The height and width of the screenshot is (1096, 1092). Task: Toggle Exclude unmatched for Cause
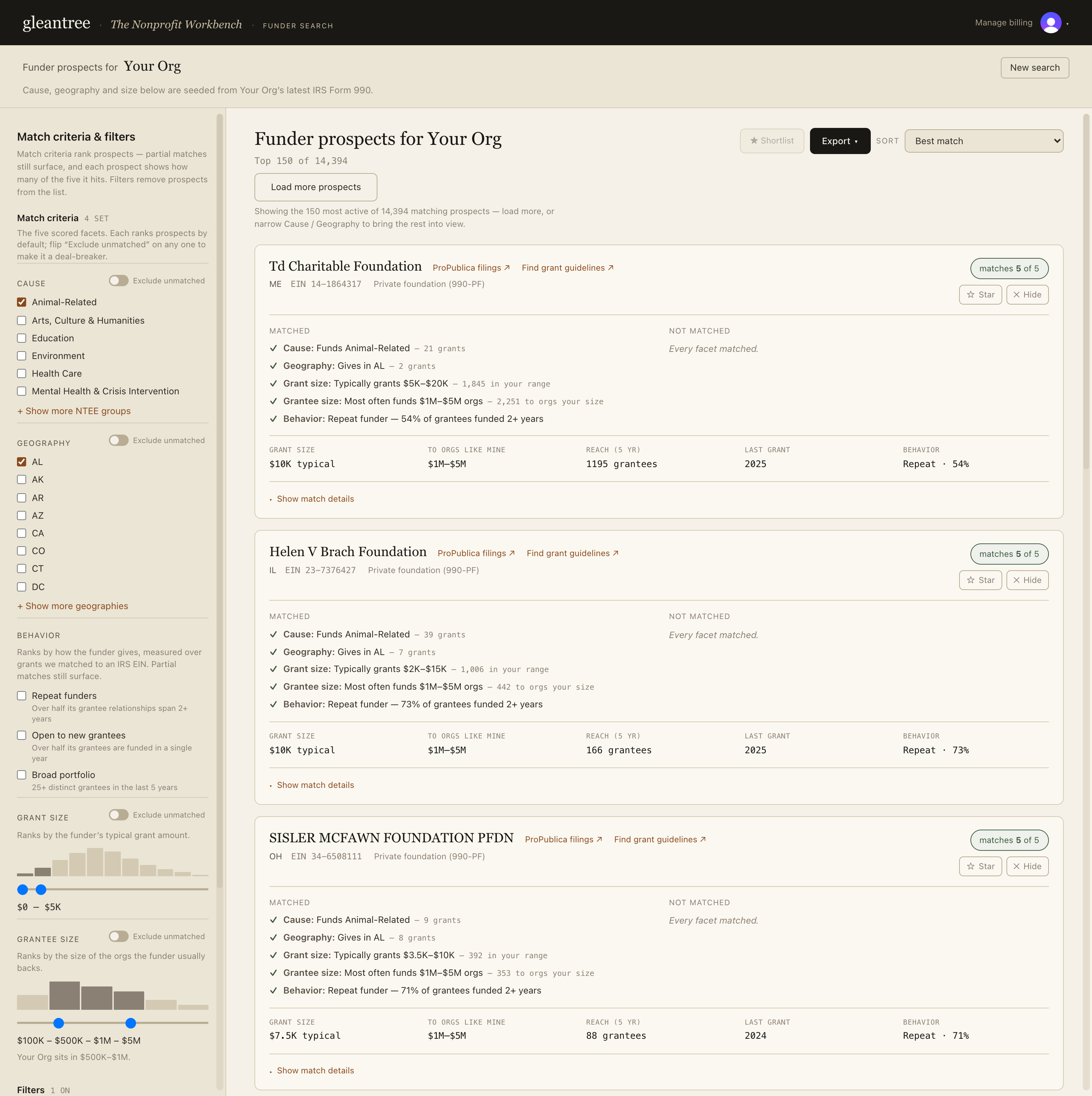tap(118, 281)
